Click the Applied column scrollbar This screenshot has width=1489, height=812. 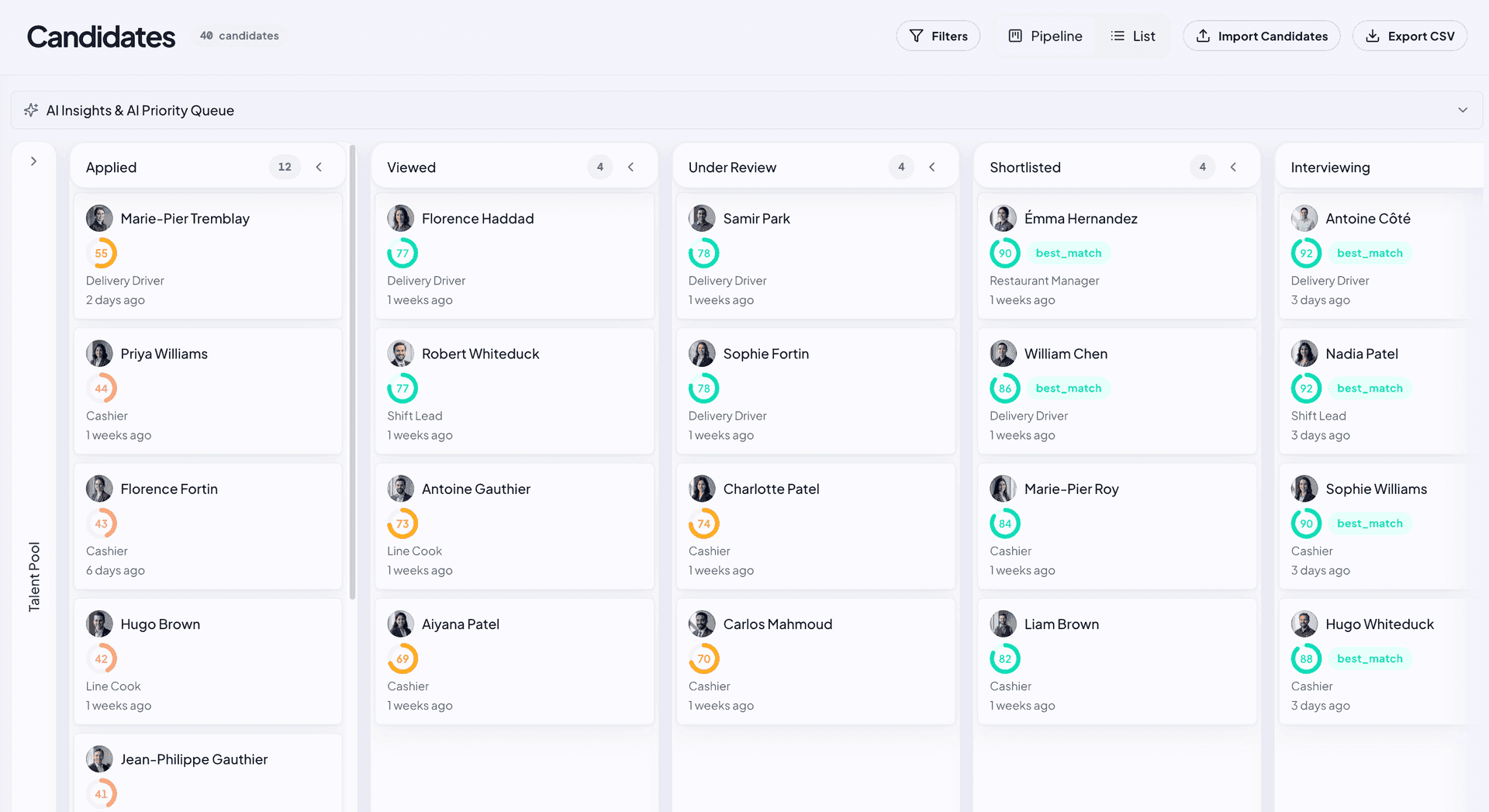353,372
